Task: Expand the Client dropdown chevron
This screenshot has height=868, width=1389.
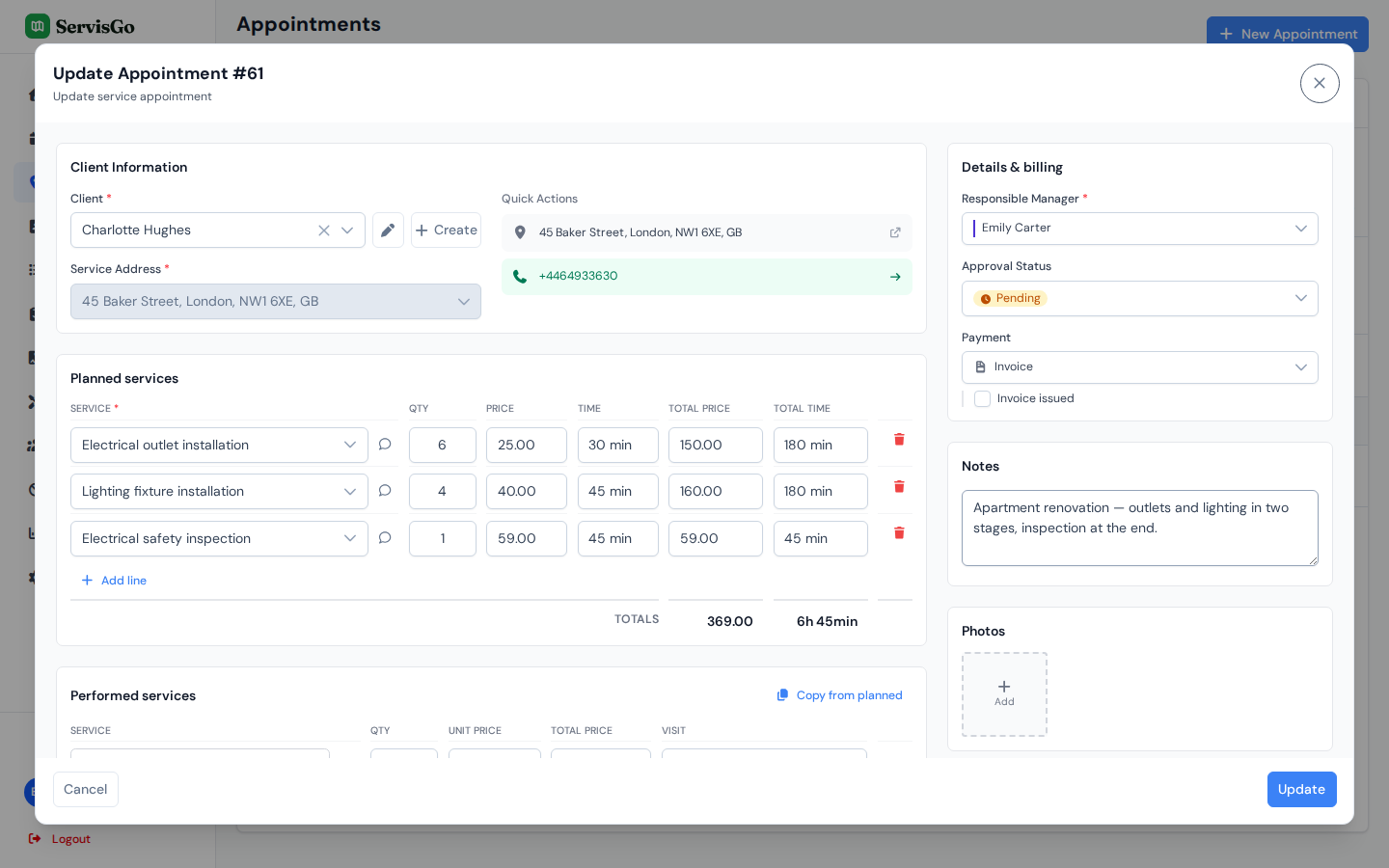Action: 347,231
